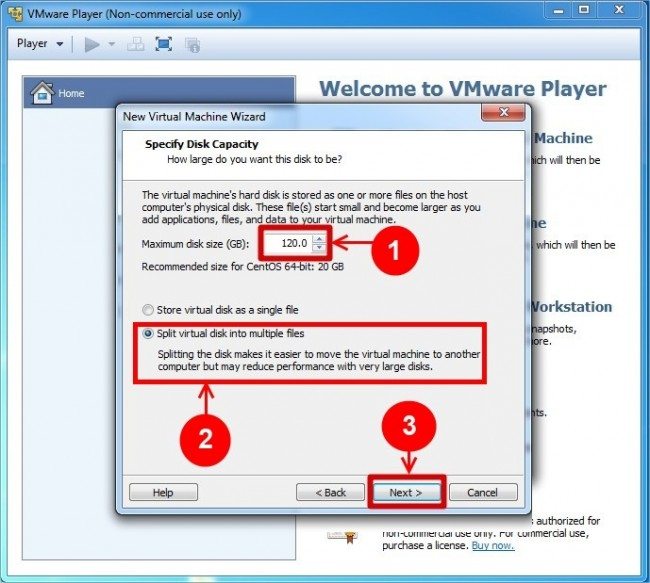
Task: Maximize the VMware Player window
Action: pyautogui.click(x=584, y=10)
